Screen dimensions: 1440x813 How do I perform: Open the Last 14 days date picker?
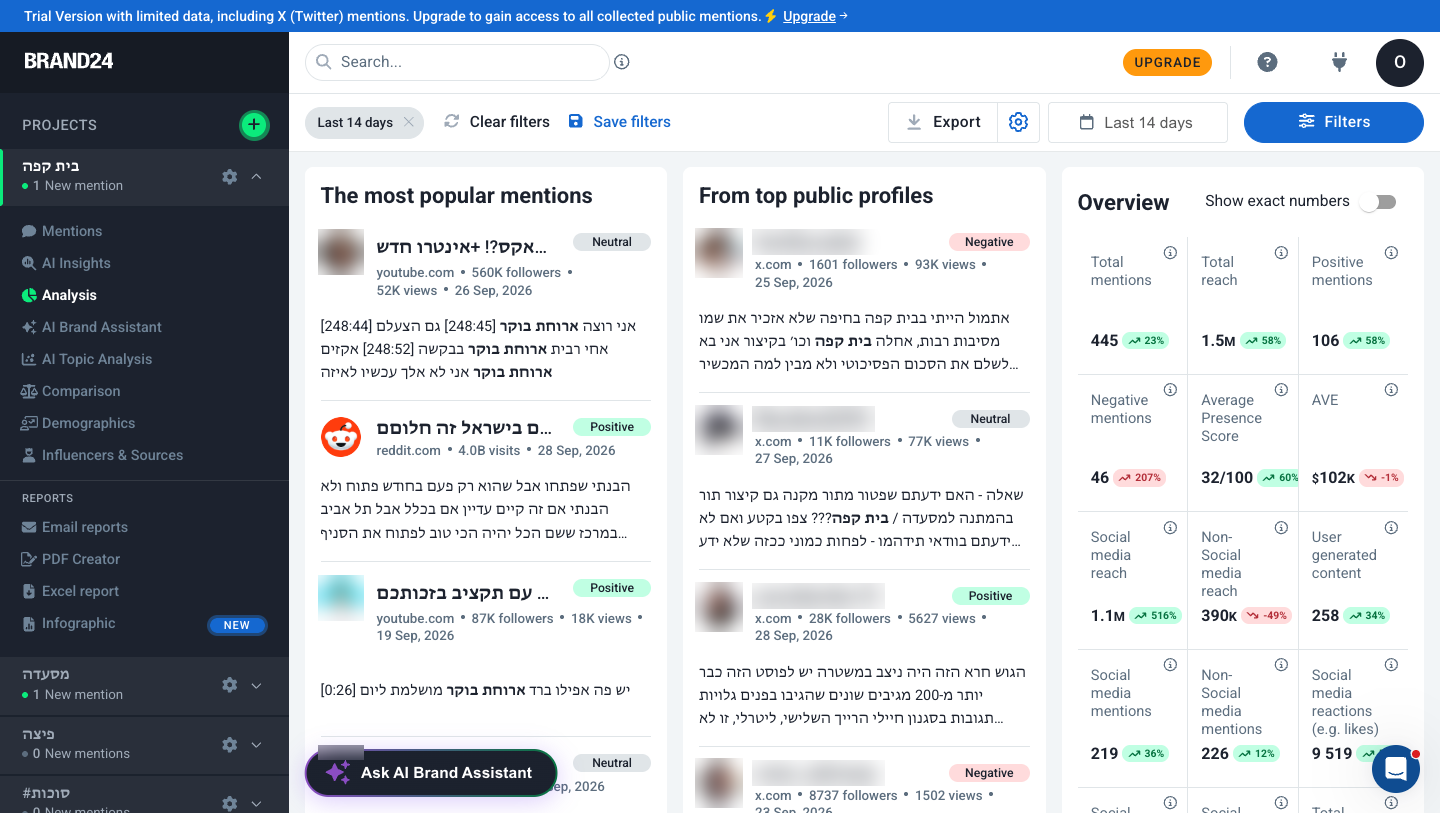1138,122
